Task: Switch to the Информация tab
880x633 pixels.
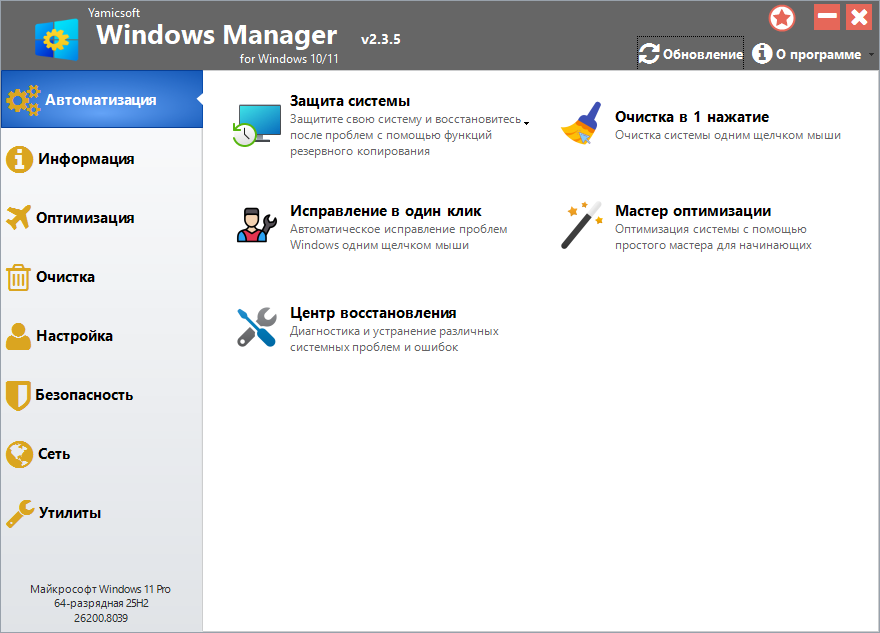Action: [85, 159]
